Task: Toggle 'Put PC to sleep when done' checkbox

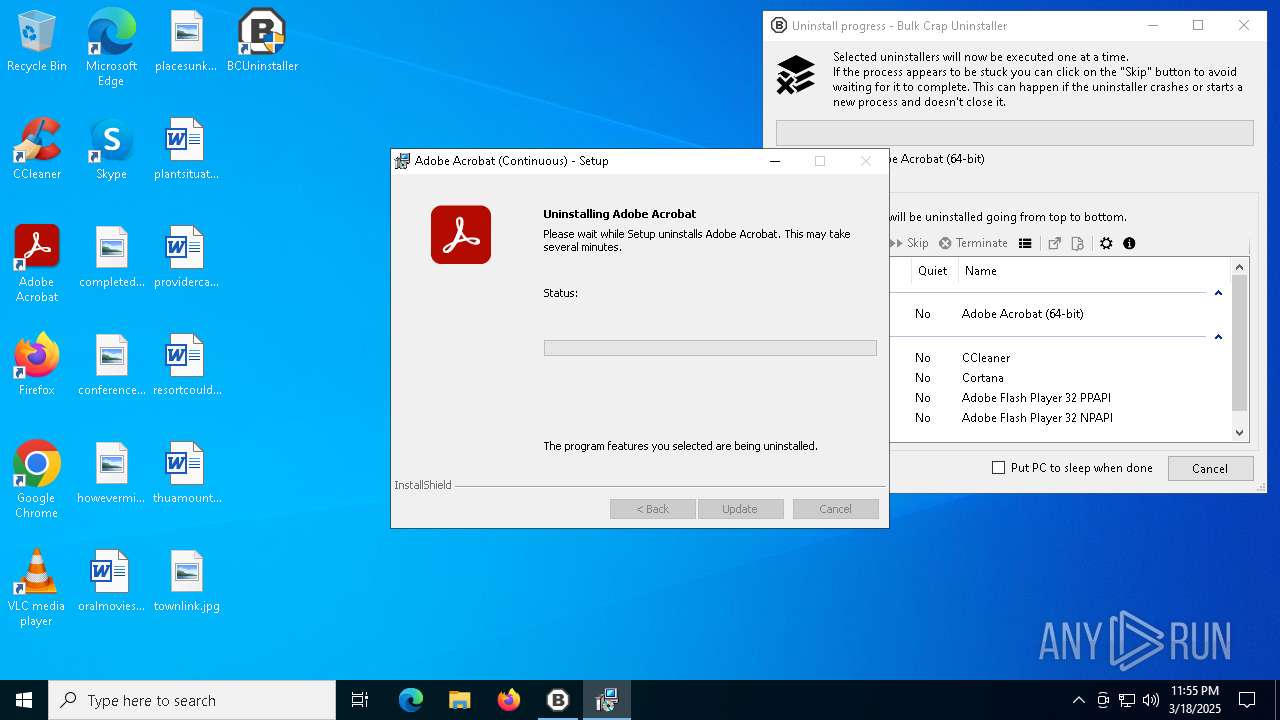Action: 998,468
